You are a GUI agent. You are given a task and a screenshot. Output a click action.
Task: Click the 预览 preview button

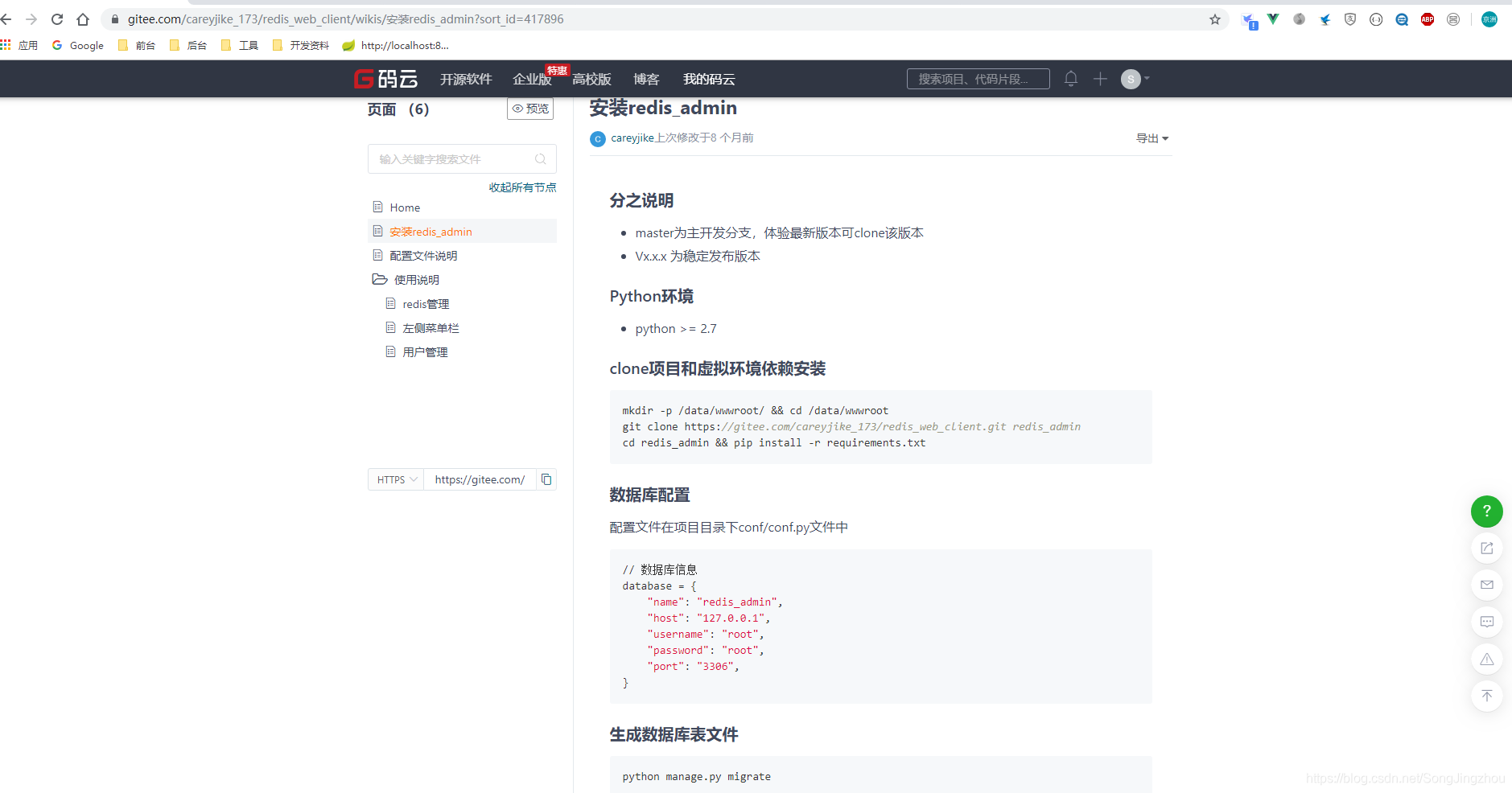pyautogui.click(x=530, y=109)
